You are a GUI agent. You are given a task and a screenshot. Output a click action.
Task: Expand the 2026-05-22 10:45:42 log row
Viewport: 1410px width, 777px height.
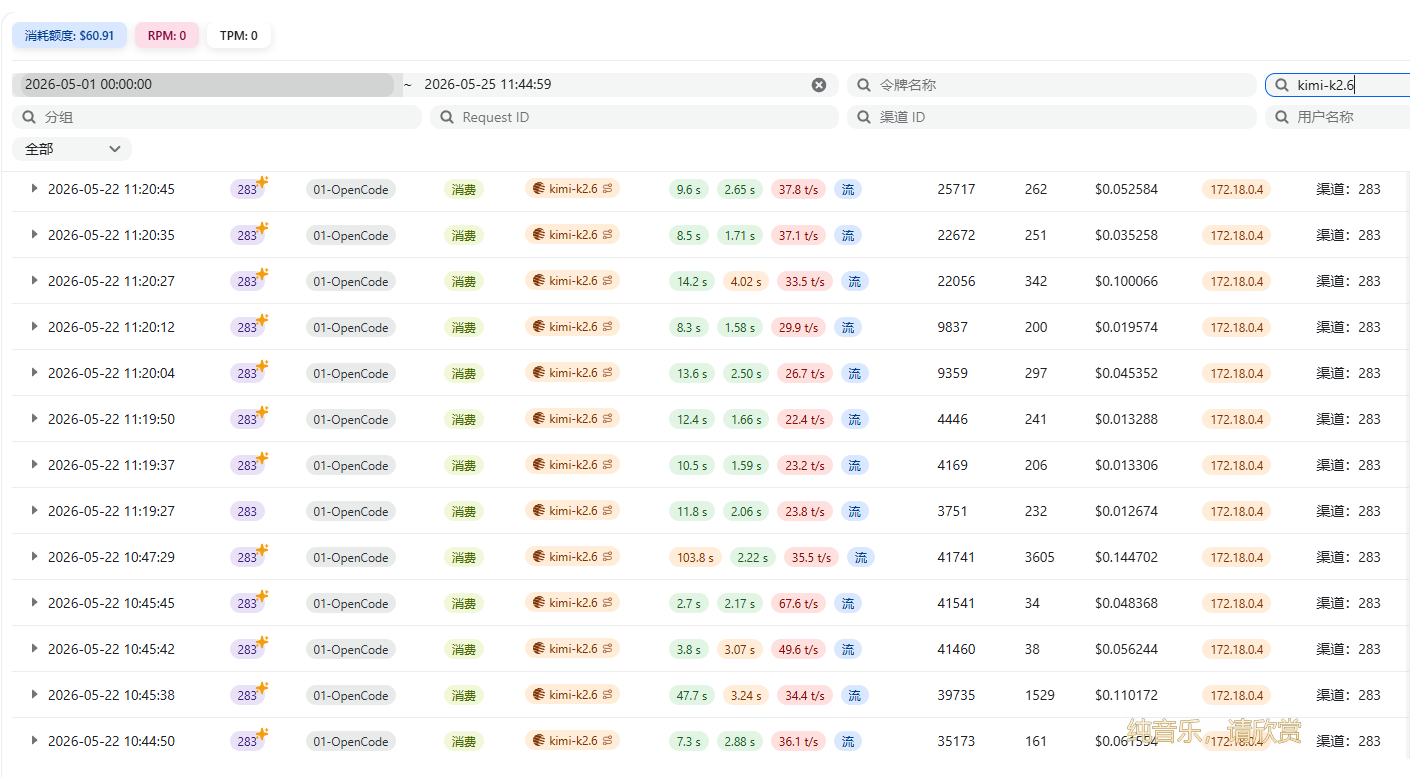pos(34,649)
